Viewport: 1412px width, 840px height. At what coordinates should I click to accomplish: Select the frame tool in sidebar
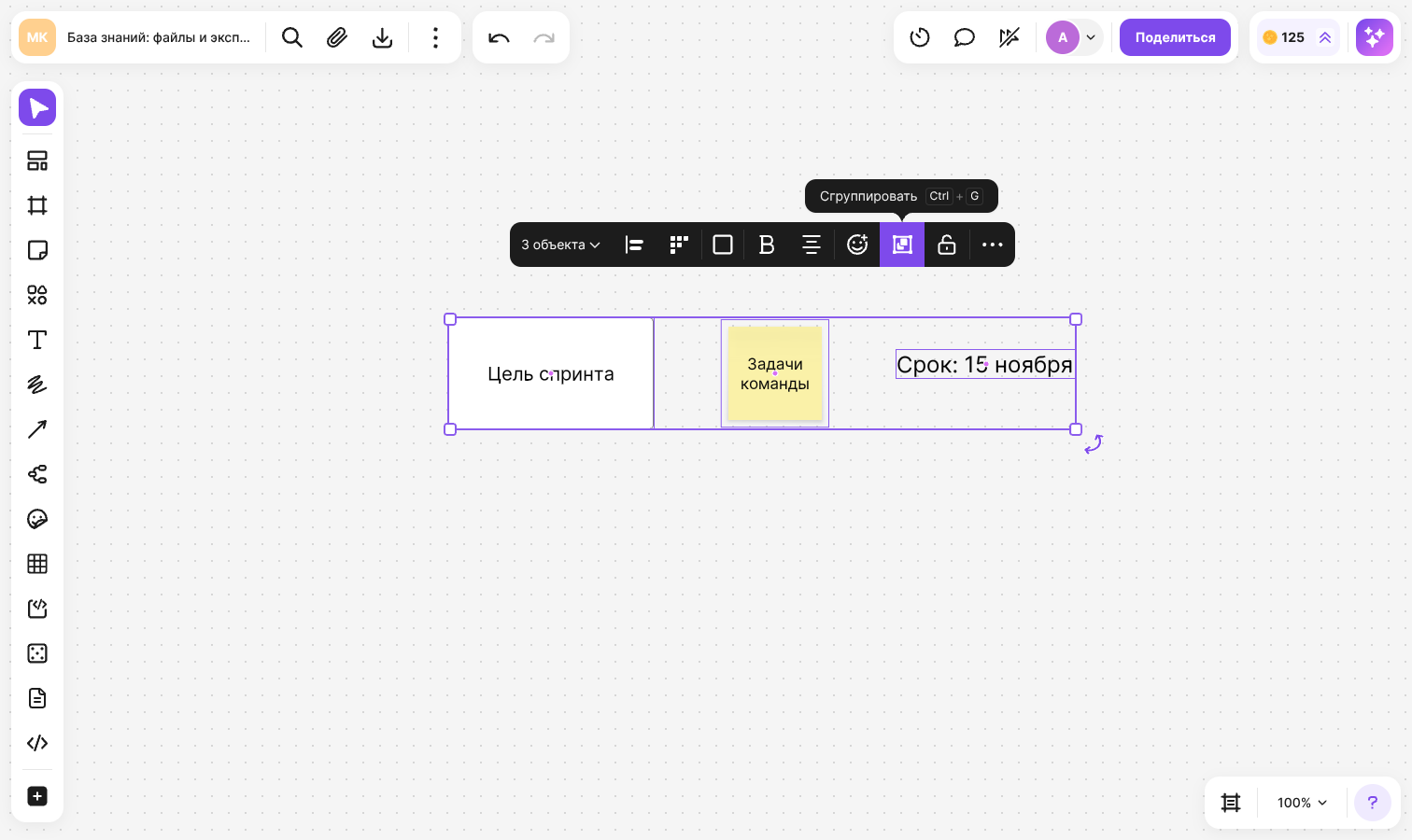click(x=37, y=205)
